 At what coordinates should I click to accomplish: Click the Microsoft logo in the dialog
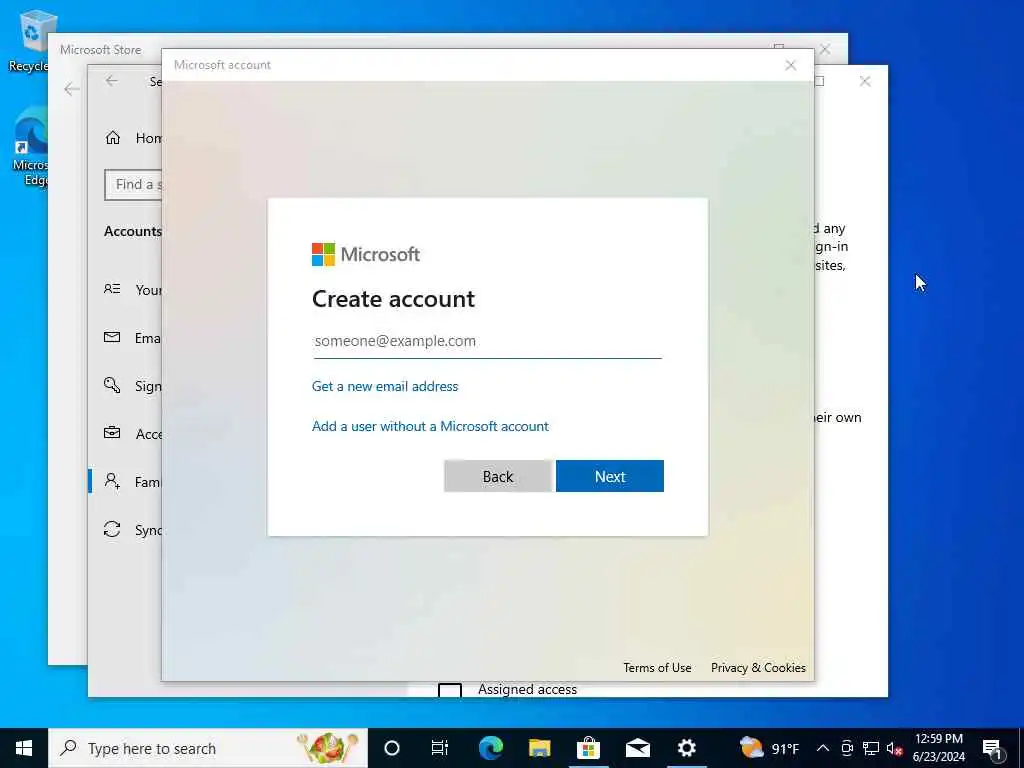pyautogui.click(x=366, y=254)
